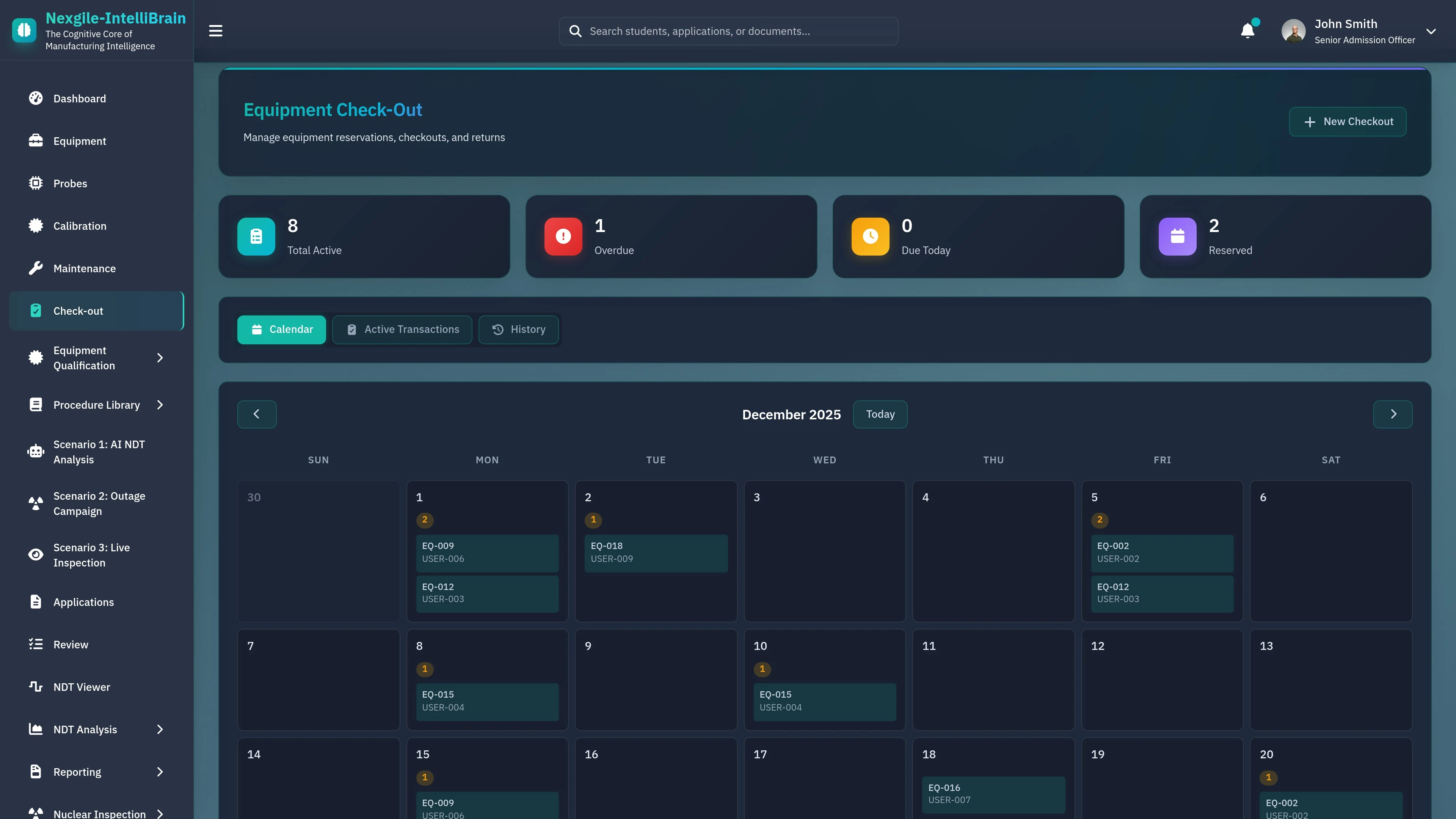Switch to the Active Transactions view
This screenshot has height=819, width=1456.
pos(402,329)
